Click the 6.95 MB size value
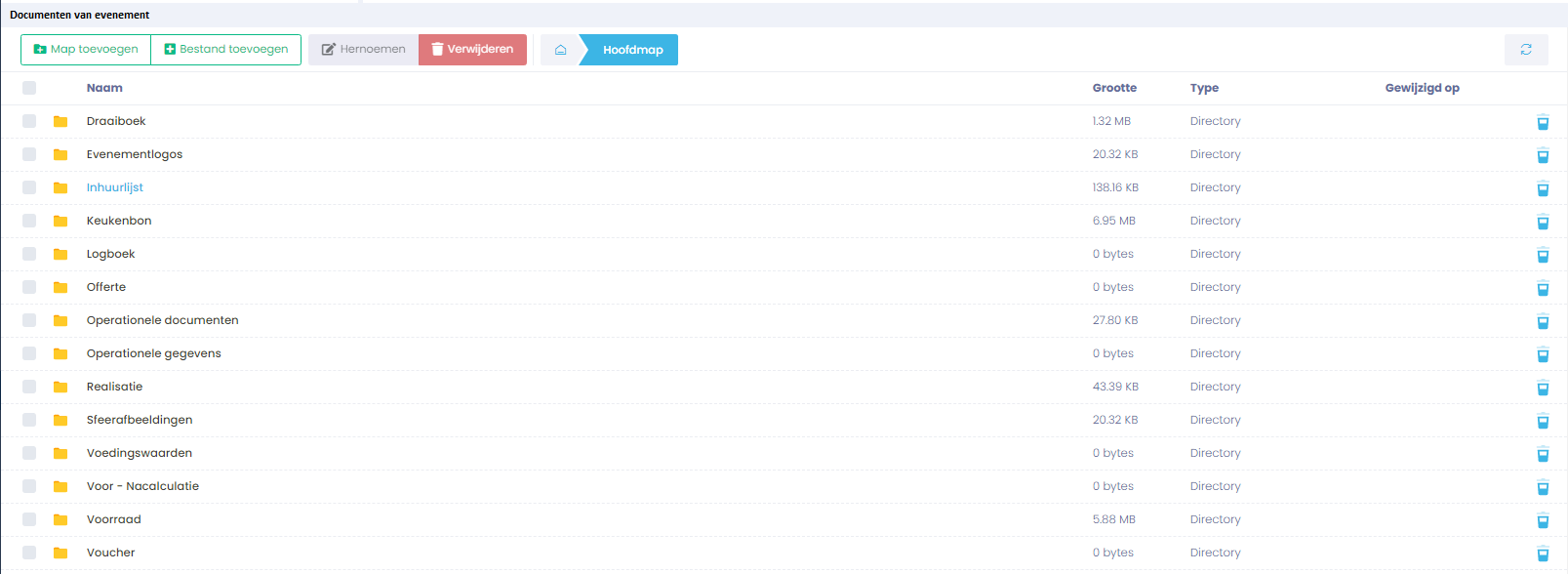This screenshot has width=1568, height=574. click(1114, 221)
